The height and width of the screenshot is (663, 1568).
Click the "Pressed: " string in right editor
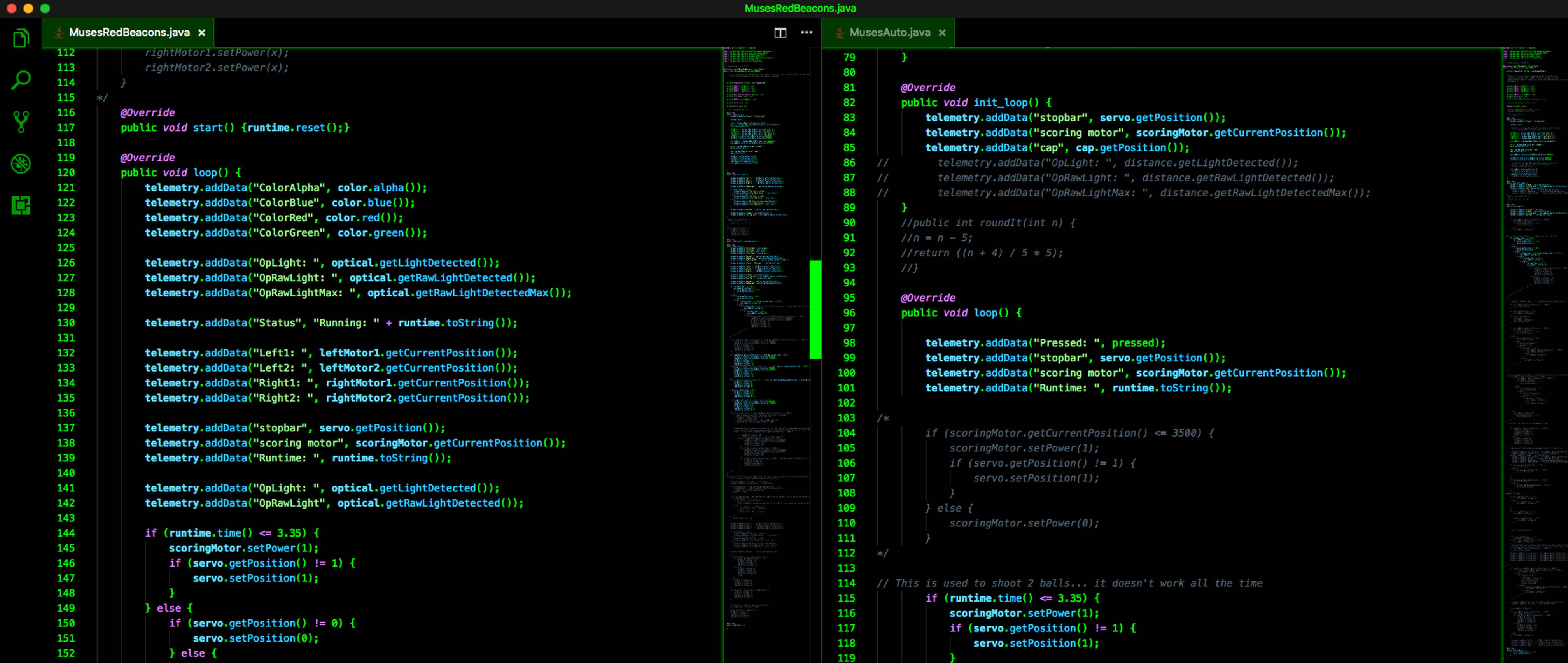click(x=1066, y=343)
